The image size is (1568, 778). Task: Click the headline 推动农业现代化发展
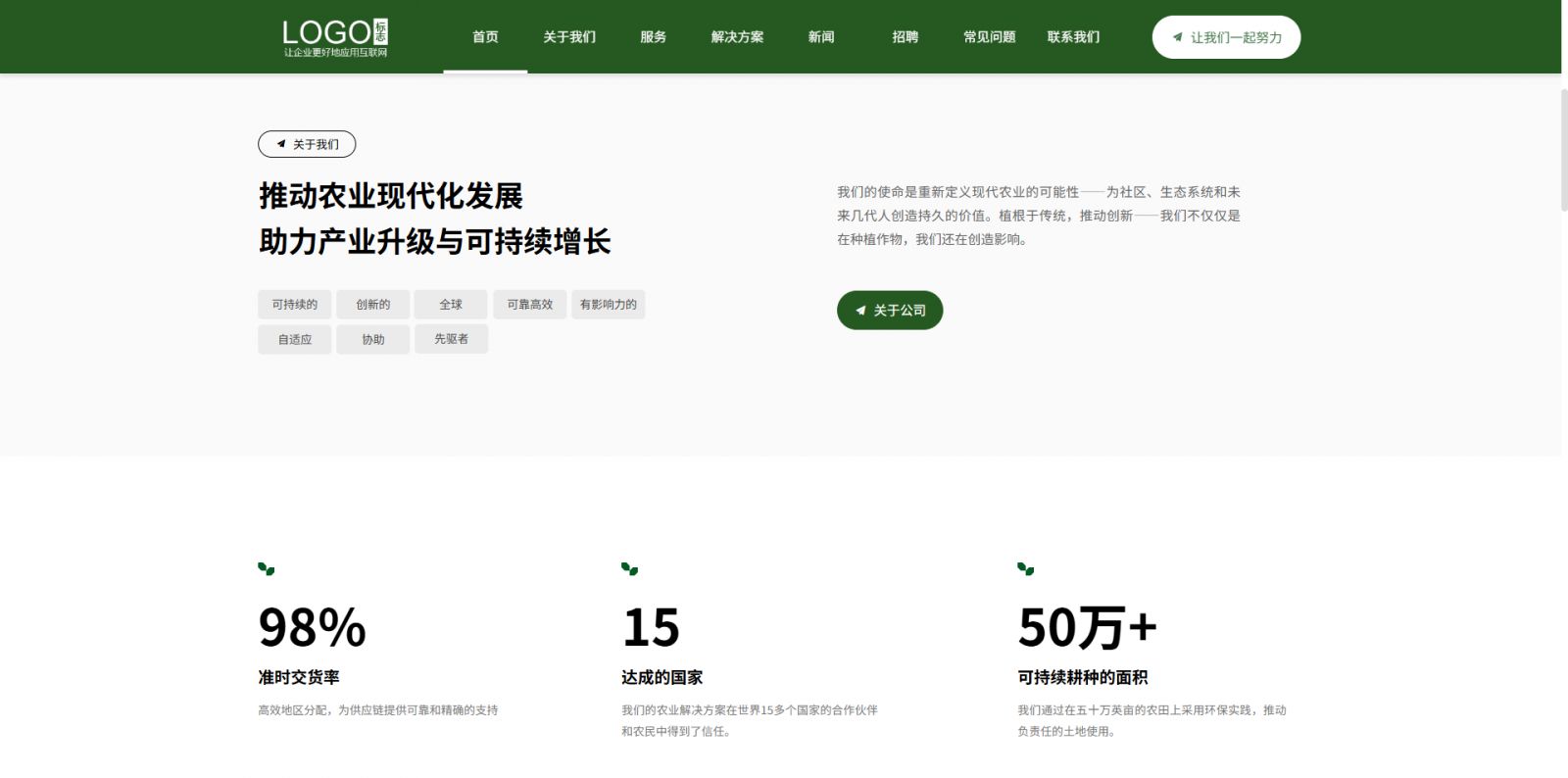point(391,196)
